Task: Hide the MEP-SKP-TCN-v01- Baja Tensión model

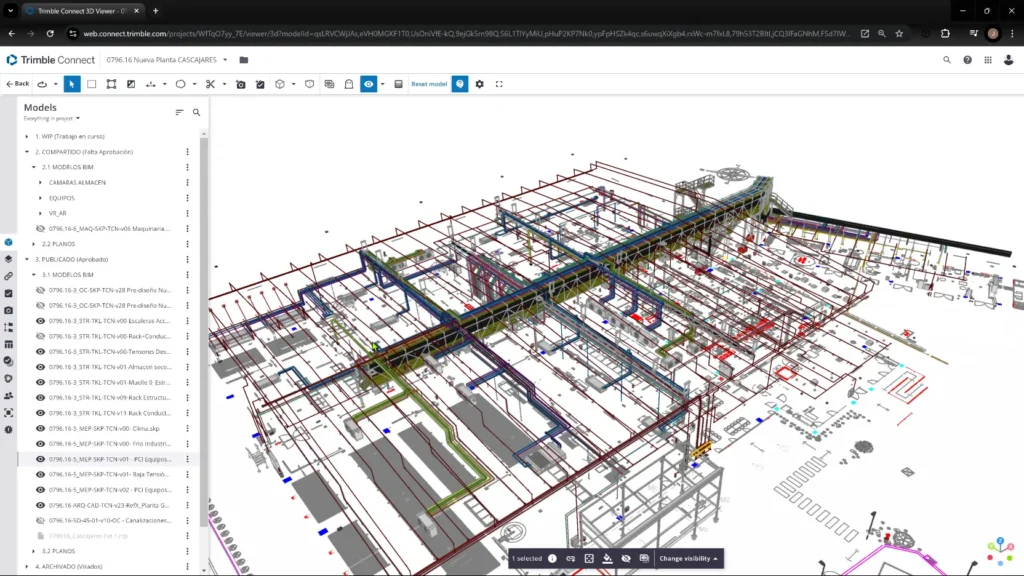Action: [40, 474]
